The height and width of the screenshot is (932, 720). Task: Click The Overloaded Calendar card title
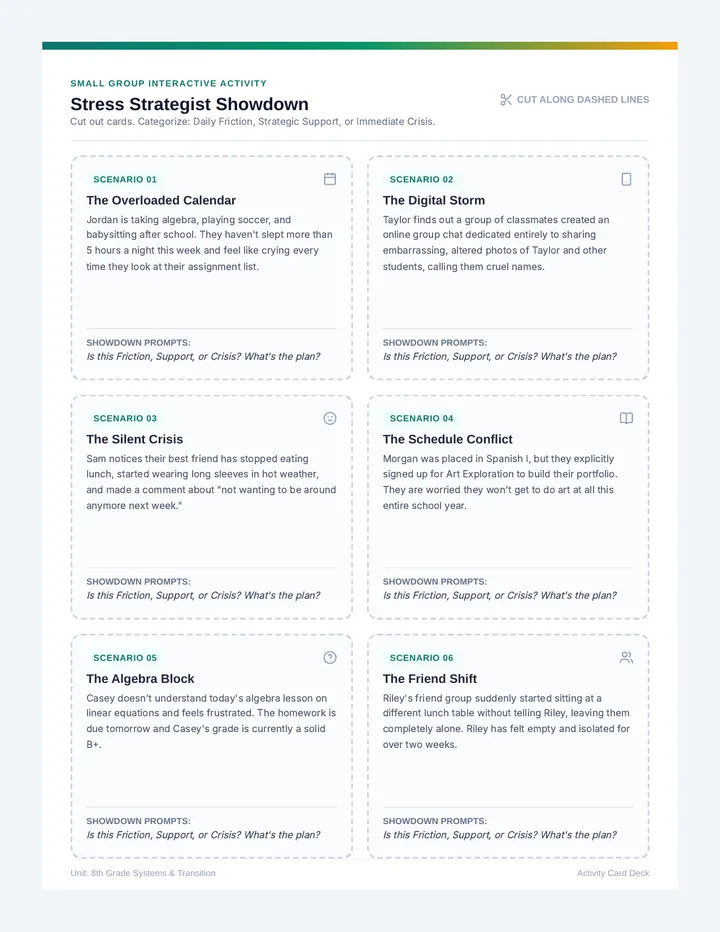pyautogui.click(x=161, y=200)
